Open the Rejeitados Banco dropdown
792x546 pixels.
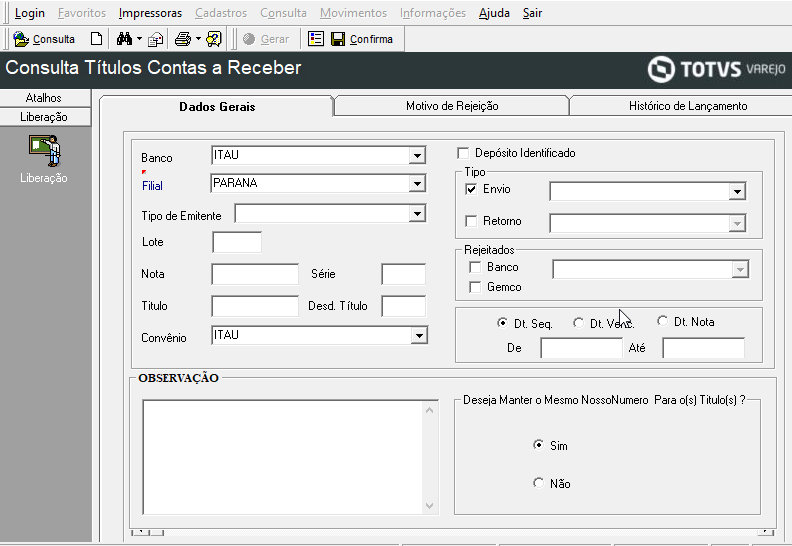(x=740, y=269)
